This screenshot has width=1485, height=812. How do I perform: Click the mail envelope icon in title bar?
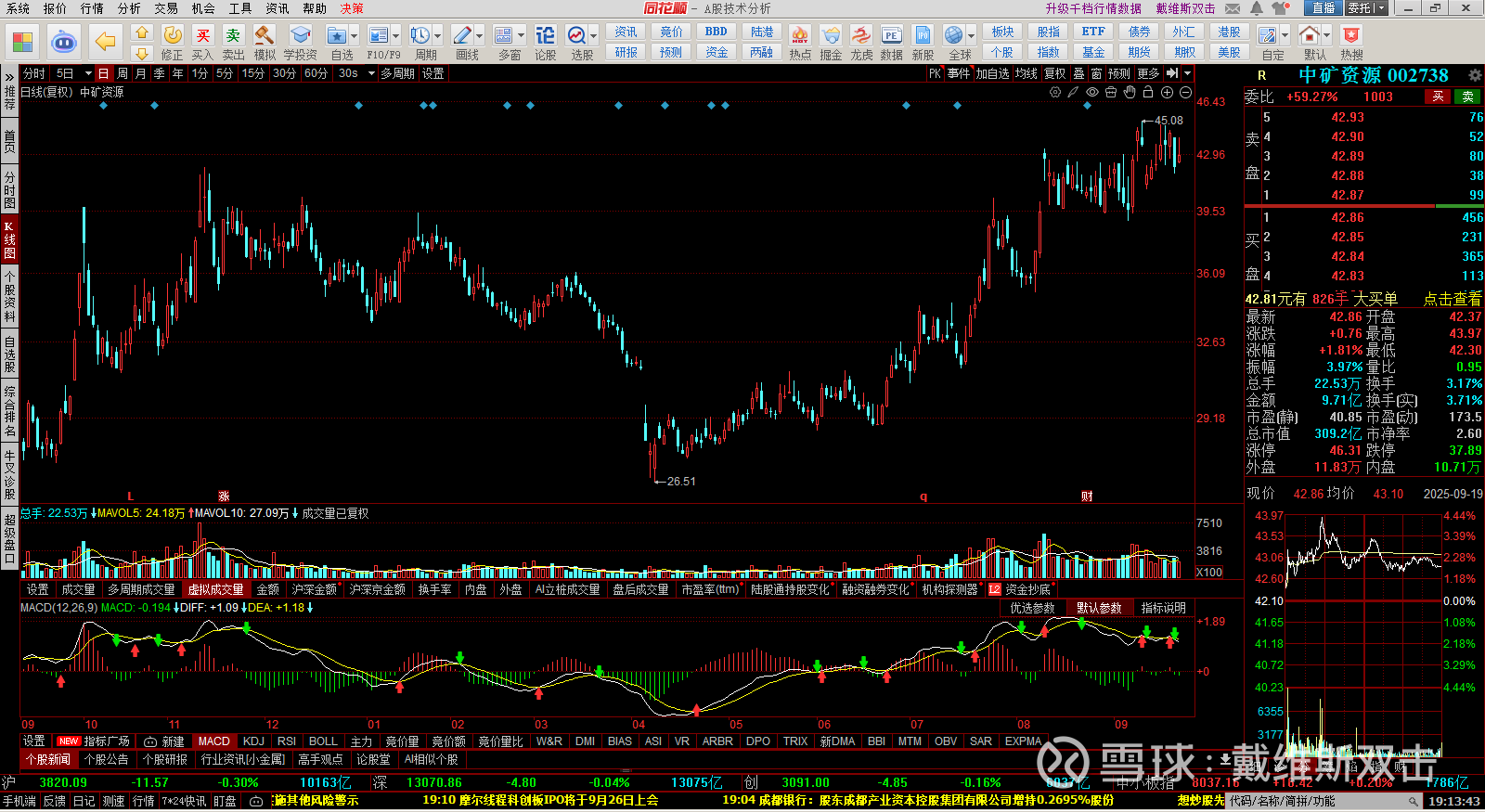(1233, 8)
